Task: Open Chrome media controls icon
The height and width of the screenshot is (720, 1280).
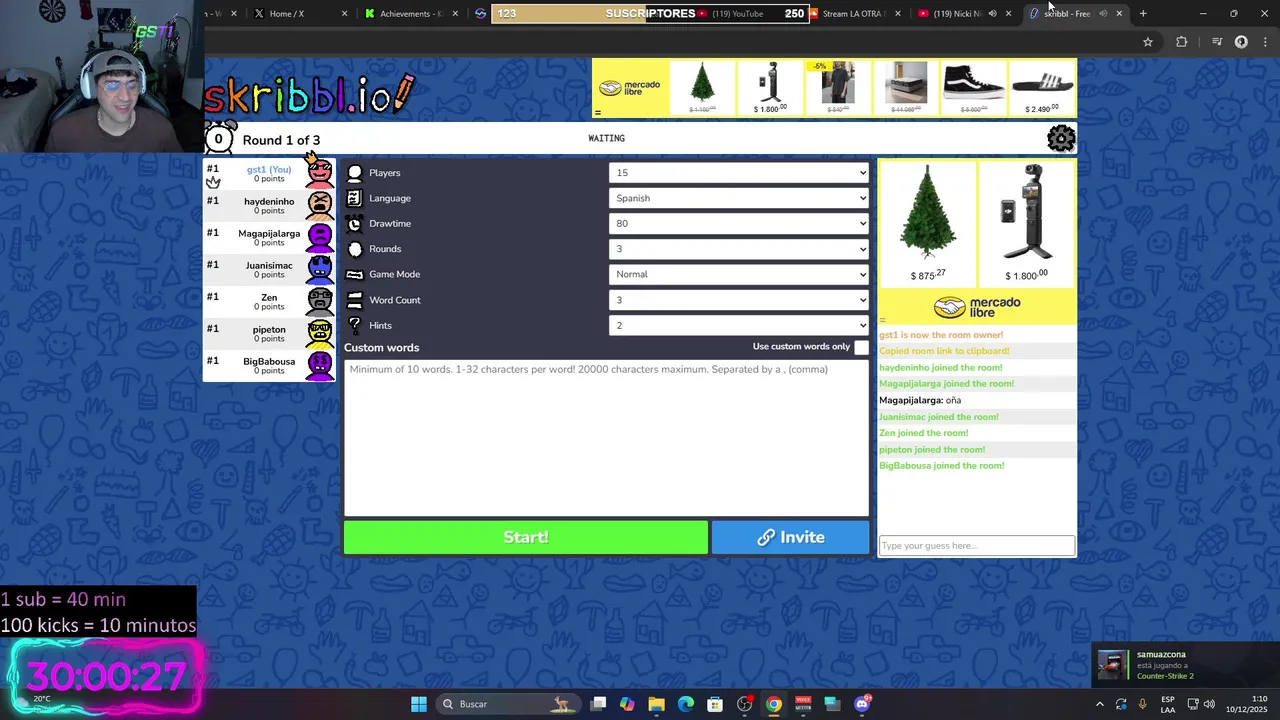Action: click(1217, 42)
